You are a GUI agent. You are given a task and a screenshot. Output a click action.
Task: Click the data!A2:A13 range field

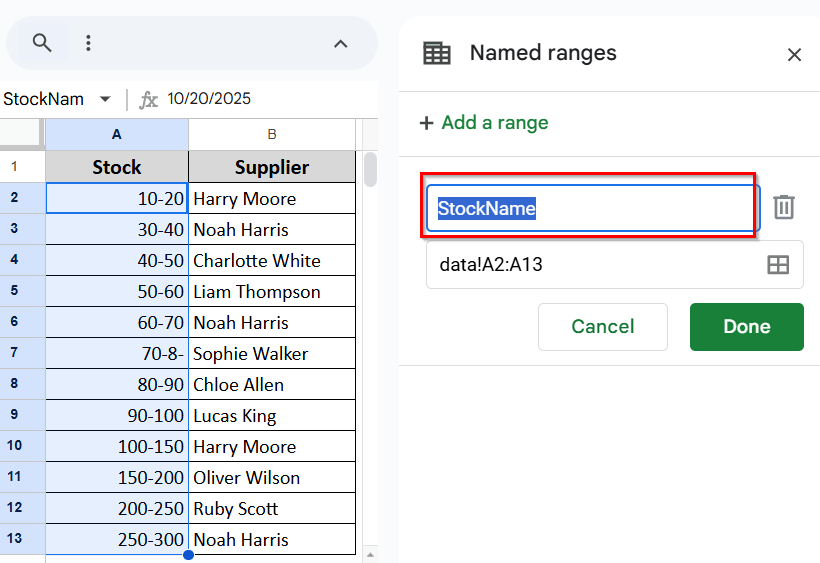point(614,265)
